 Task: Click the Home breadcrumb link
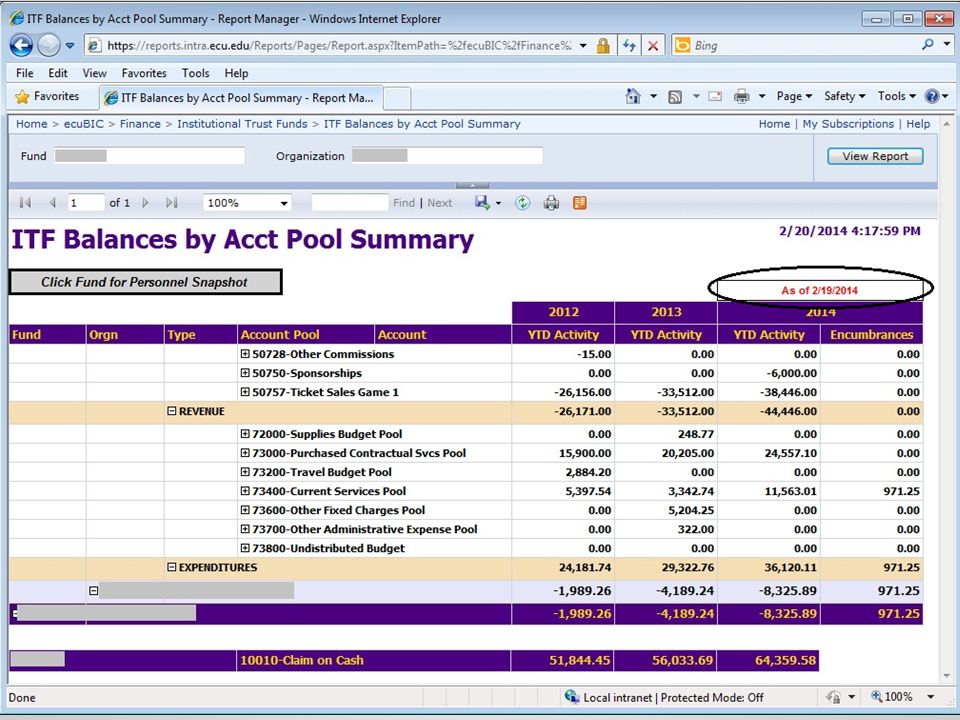tap(31, 124)
